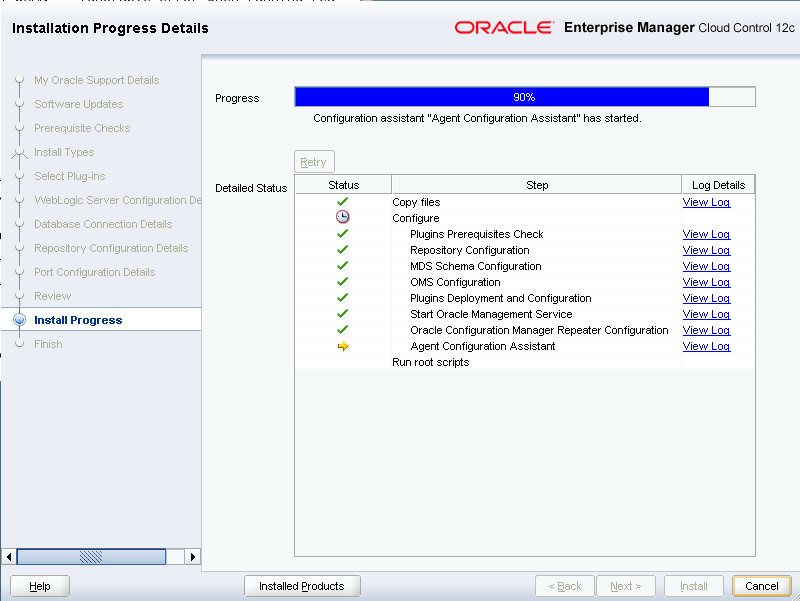
Task: Click left arrow of sidebar horizontal scrollbar
Action: 9,557
